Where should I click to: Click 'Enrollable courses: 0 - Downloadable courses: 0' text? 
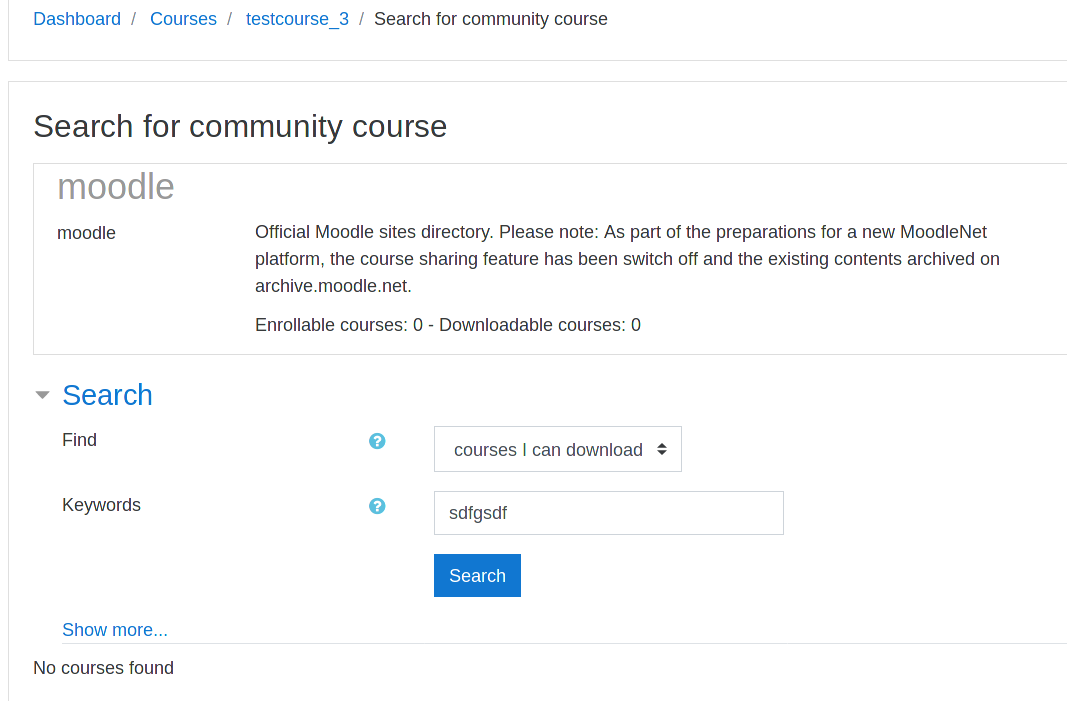click(x=448, y=325)
